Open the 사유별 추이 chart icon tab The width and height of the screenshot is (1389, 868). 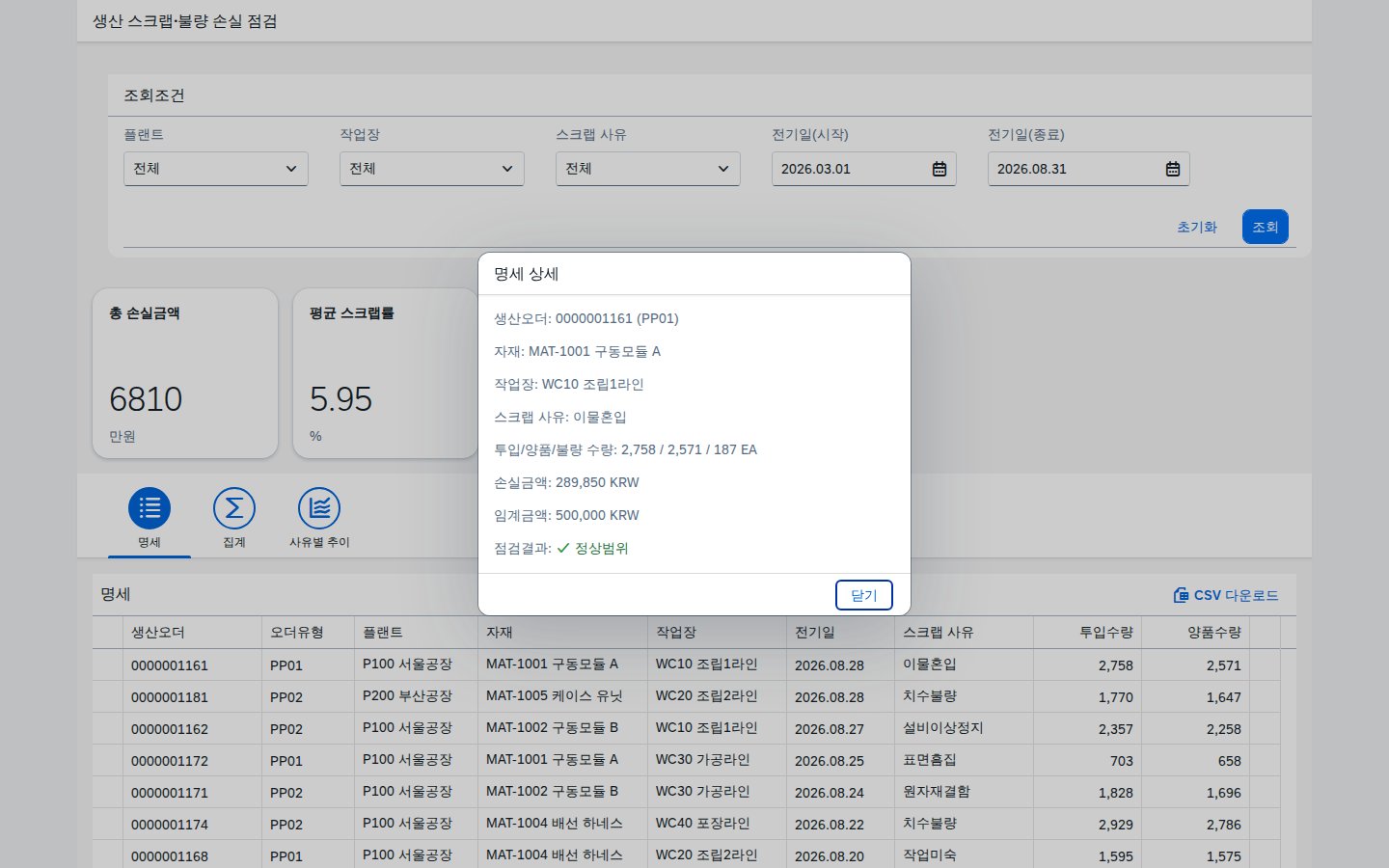click(x=319, y=508)
